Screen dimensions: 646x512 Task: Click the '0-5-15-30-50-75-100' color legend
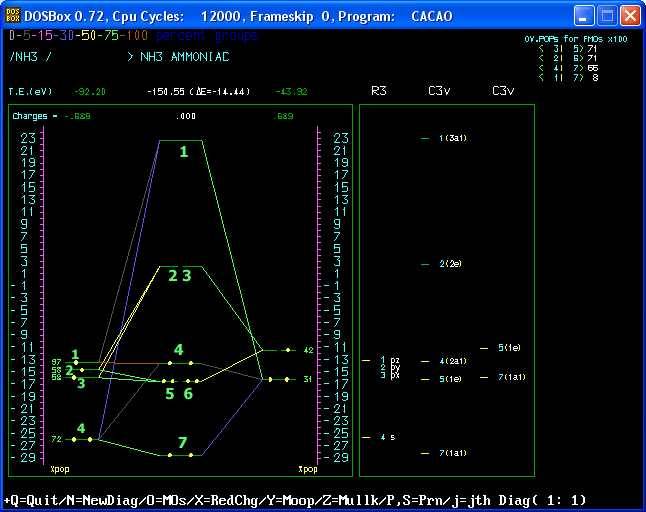point(78,35)
